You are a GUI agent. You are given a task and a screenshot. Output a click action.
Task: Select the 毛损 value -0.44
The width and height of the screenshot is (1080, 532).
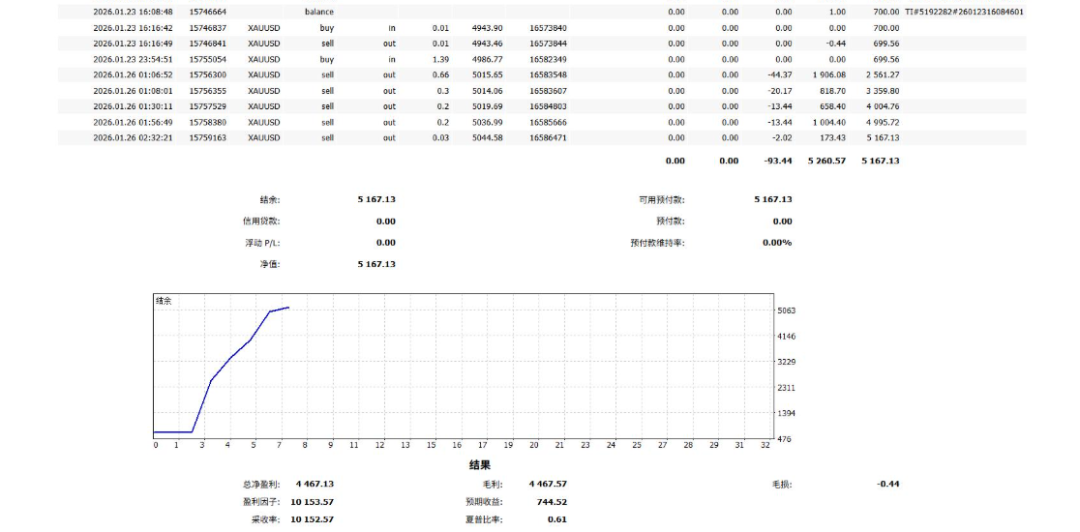[888, 484]
